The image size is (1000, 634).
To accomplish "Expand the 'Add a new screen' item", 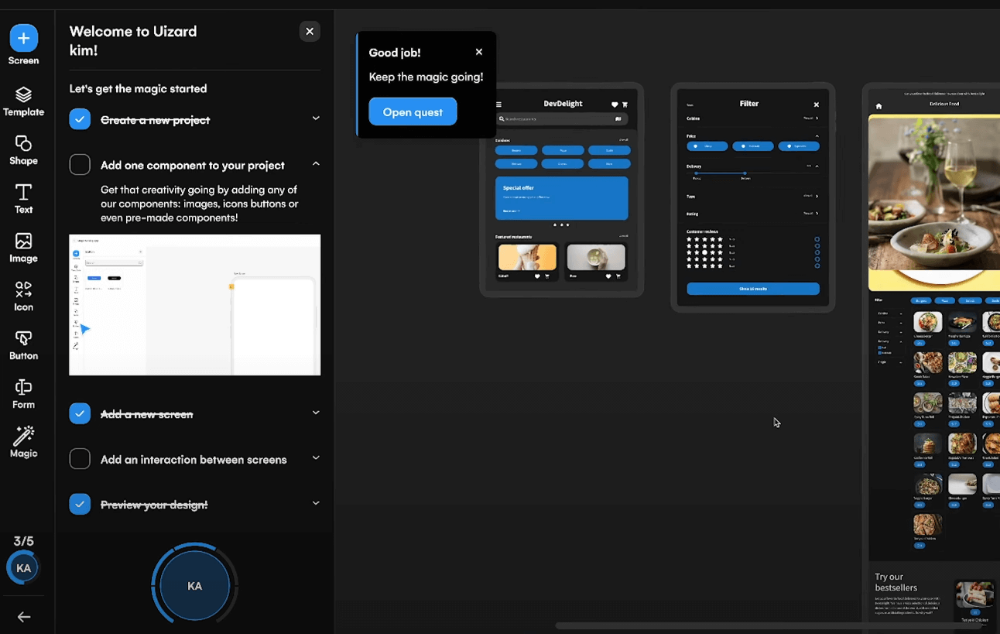I will click(x=316, y=412).
